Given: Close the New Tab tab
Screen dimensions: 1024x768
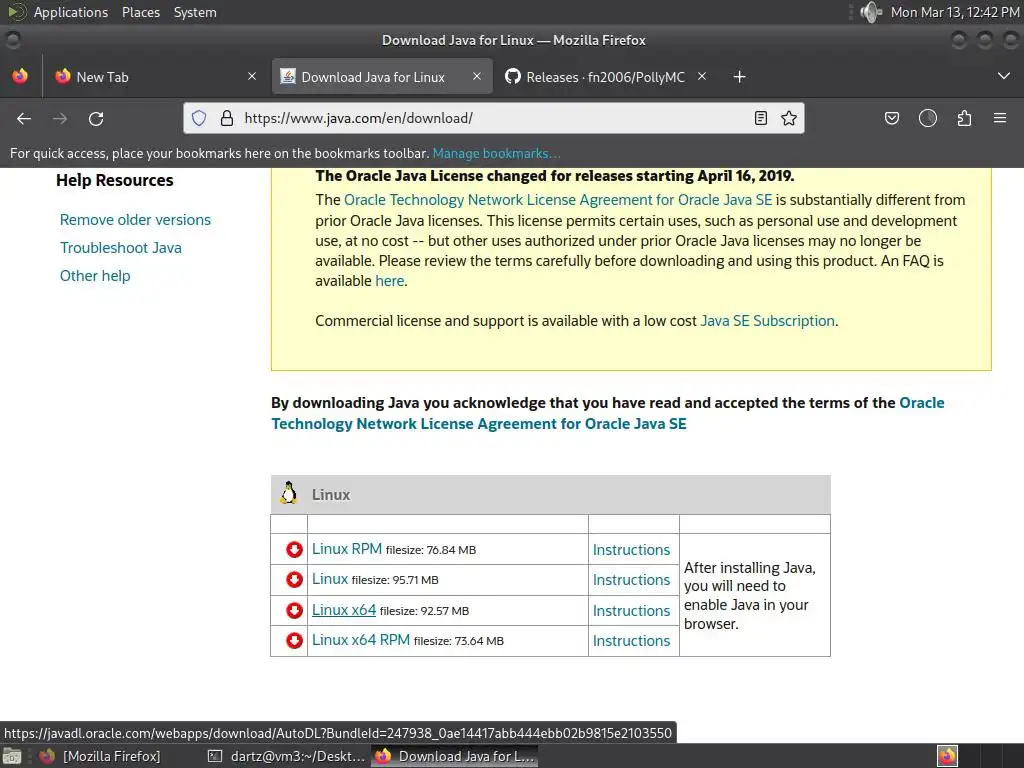Looking at the screenshot, I should (x=252, y=76).
